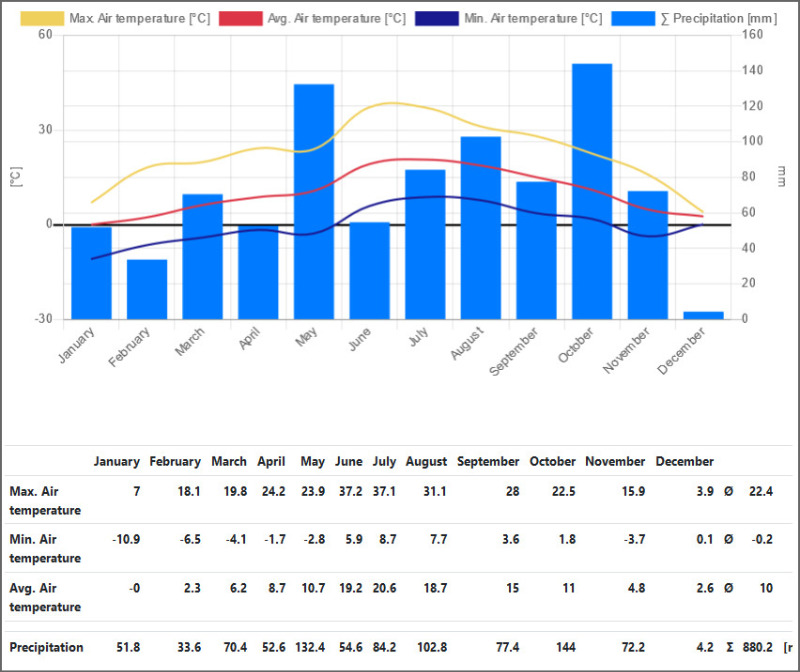Screen dimensions: 800x672
Task: Select the Precipitation row label in table
Action: pos(46,648)
